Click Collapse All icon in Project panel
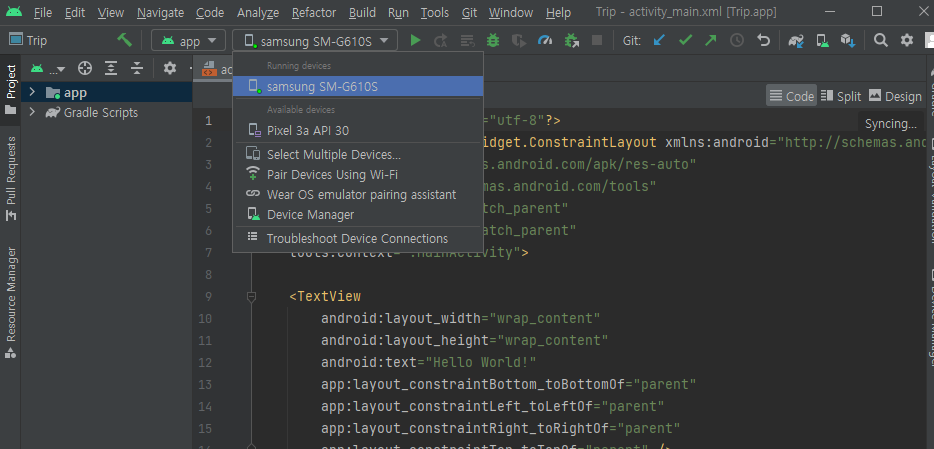The image size is (934, 449). coord(137,68)
